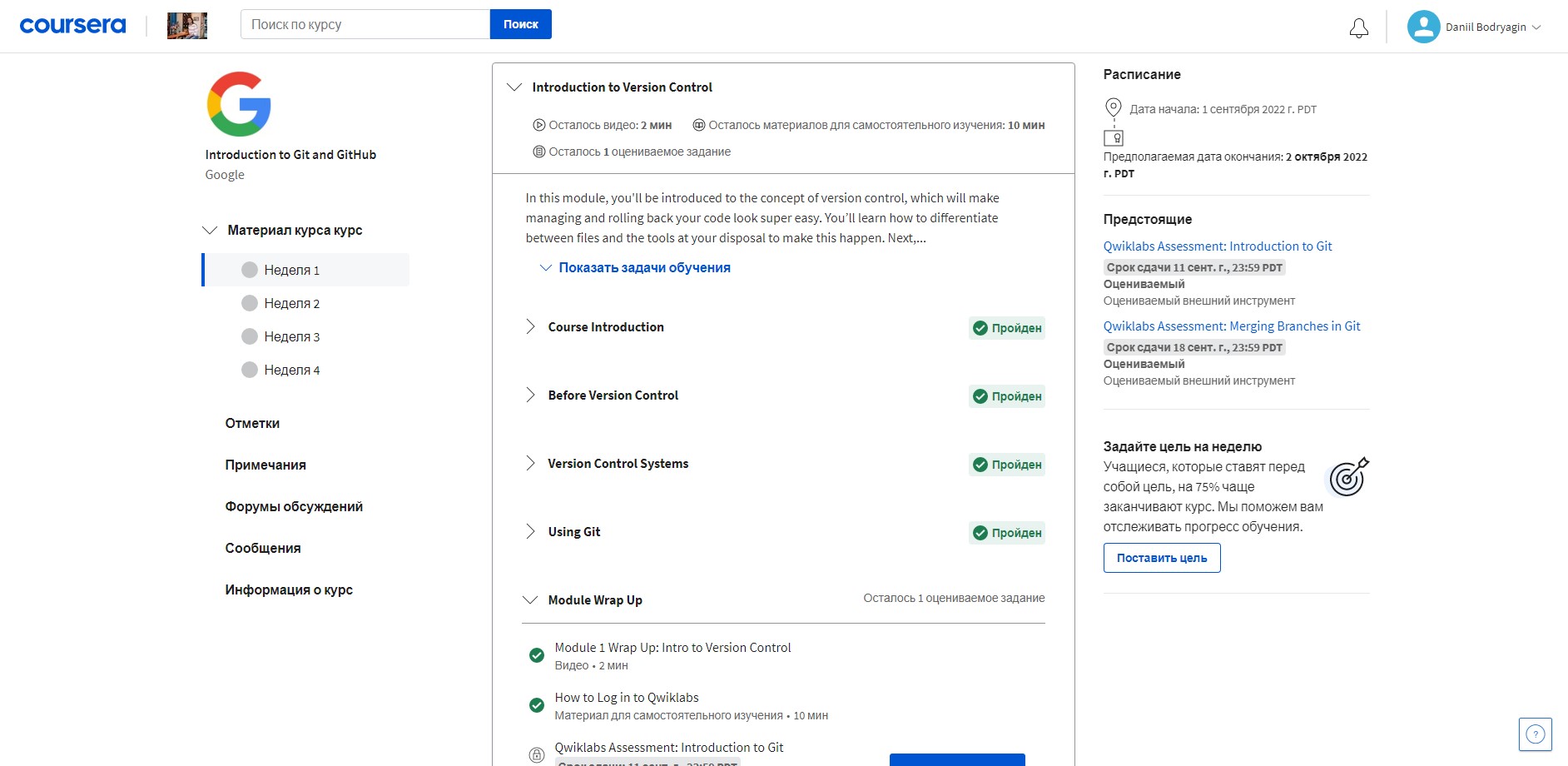Image resolution: width=1568 pixels, height=766 pixels.
Task: Open Форумы обсуждений page
Action: tap(294, 507)
